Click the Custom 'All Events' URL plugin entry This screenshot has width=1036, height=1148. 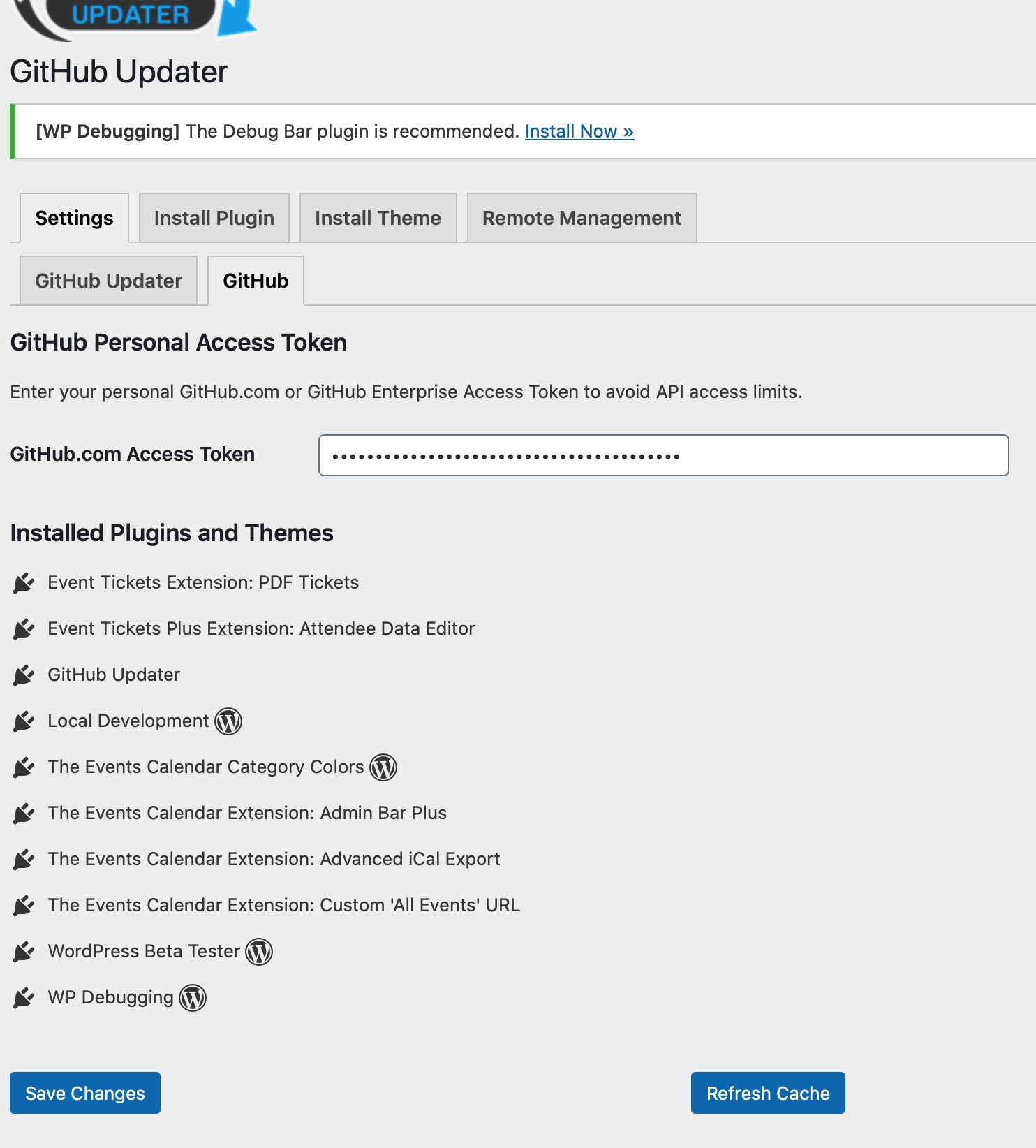point(283,905)
